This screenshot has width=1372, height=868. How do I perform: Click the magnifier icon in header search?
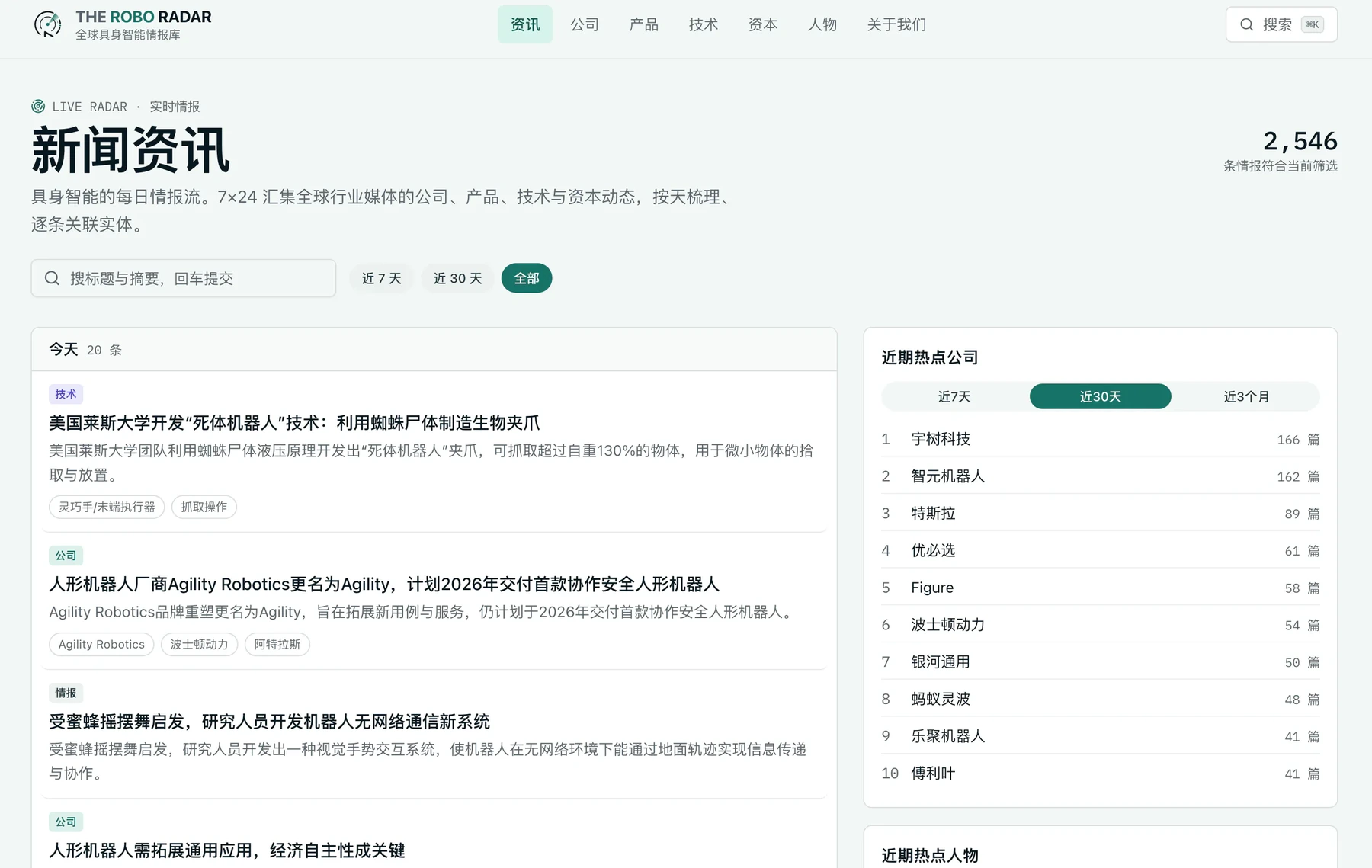pyautogui.click(x=1246, y=24)
